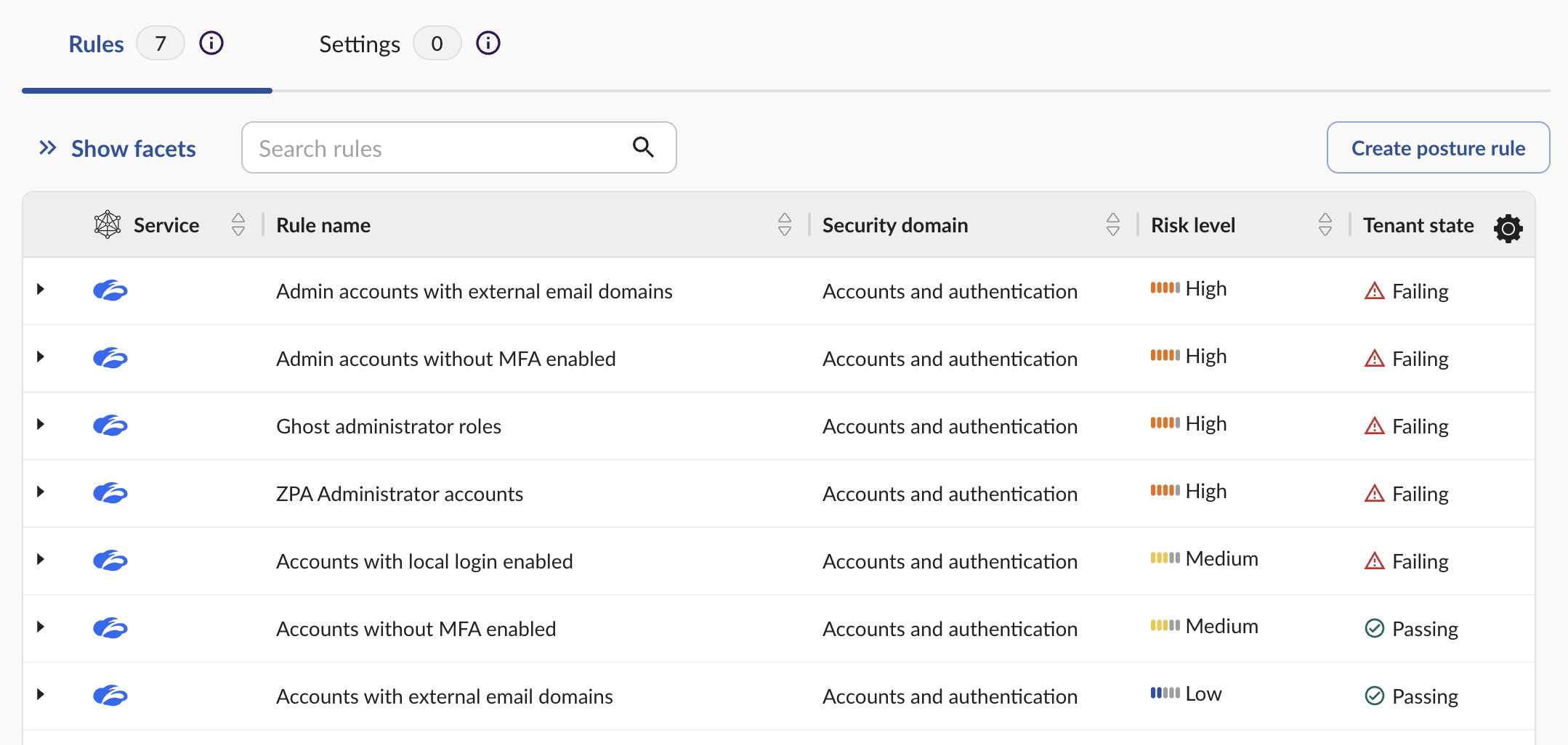The height and width of the screenshot is (745, 1568).
Task: Select the Rules tab
Action: (96, 44)
